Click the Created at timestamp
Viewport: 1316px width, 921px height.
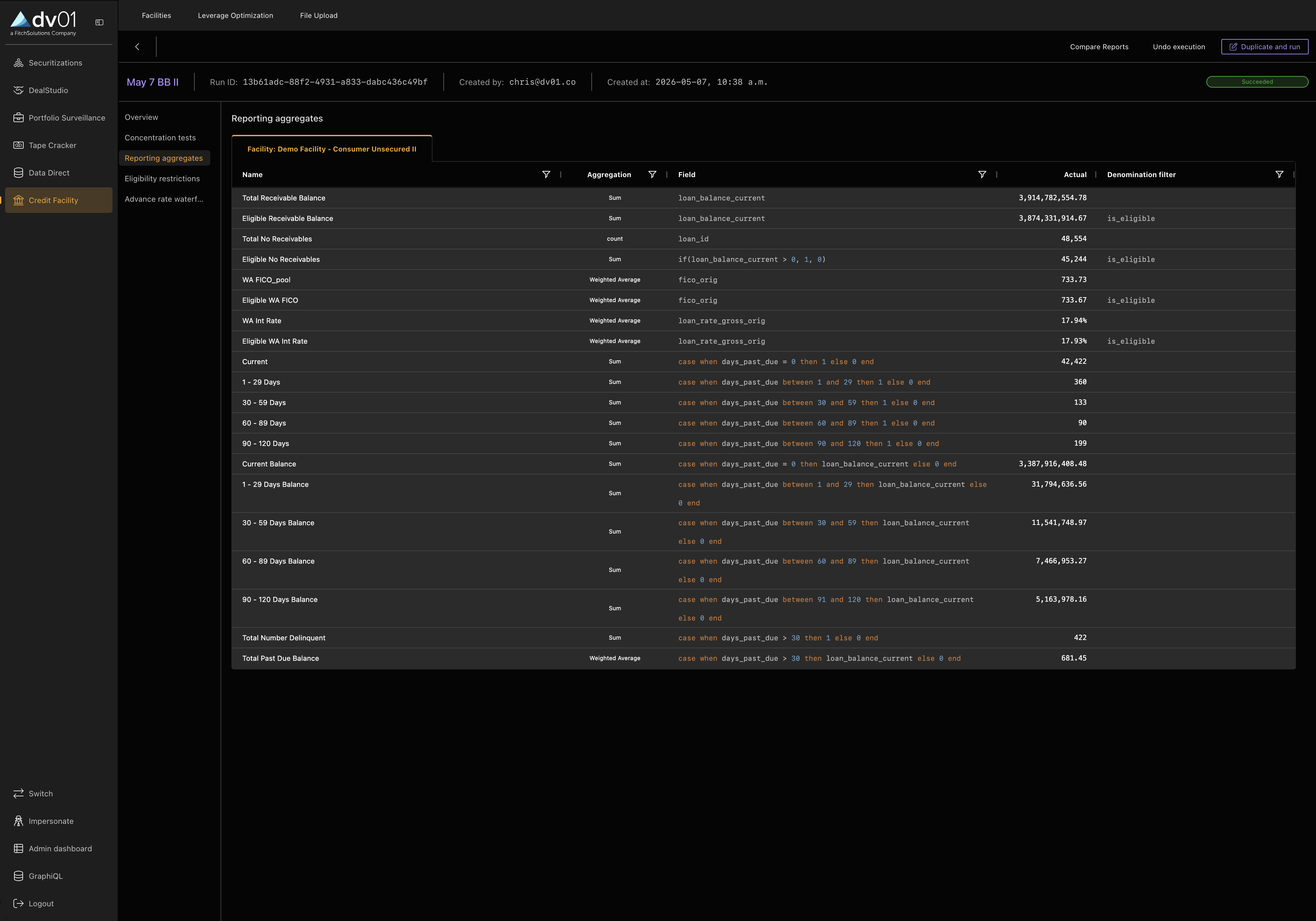click(711, 82)
